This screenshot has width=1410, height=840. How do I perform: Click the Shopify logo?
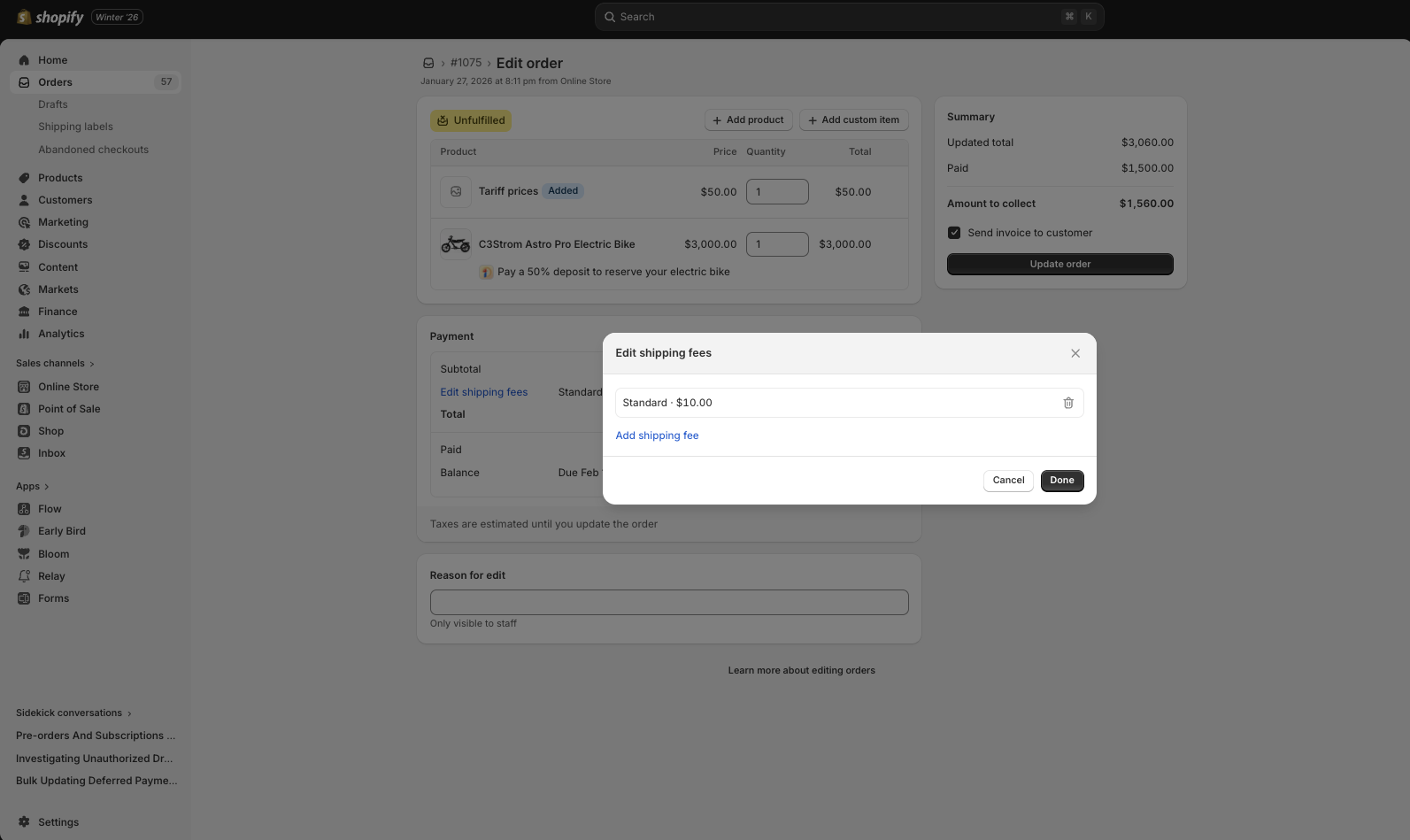50,17
